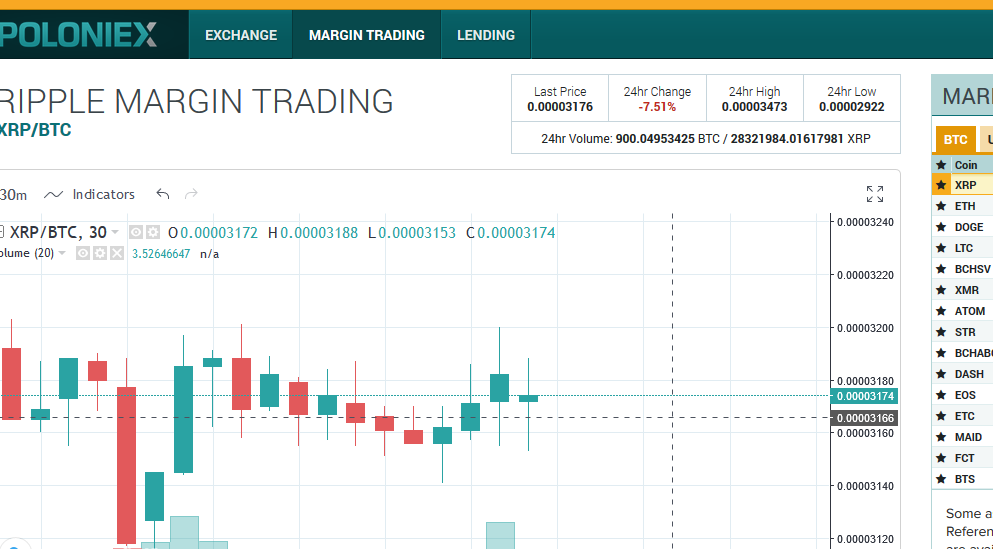993x549 pixels.
Task: Toggle visibility of XRP/BTC series
Action: pyautogui.click(x=135, y=233)
